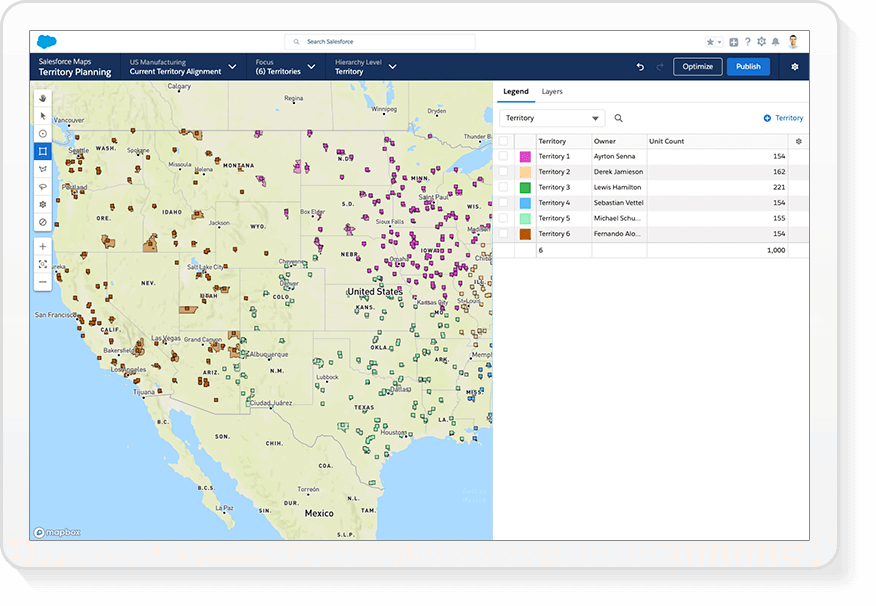Screen dimensions: 876x606
Task: Pick the lasso freeform selection tool
Action: (x=42, y=186)
